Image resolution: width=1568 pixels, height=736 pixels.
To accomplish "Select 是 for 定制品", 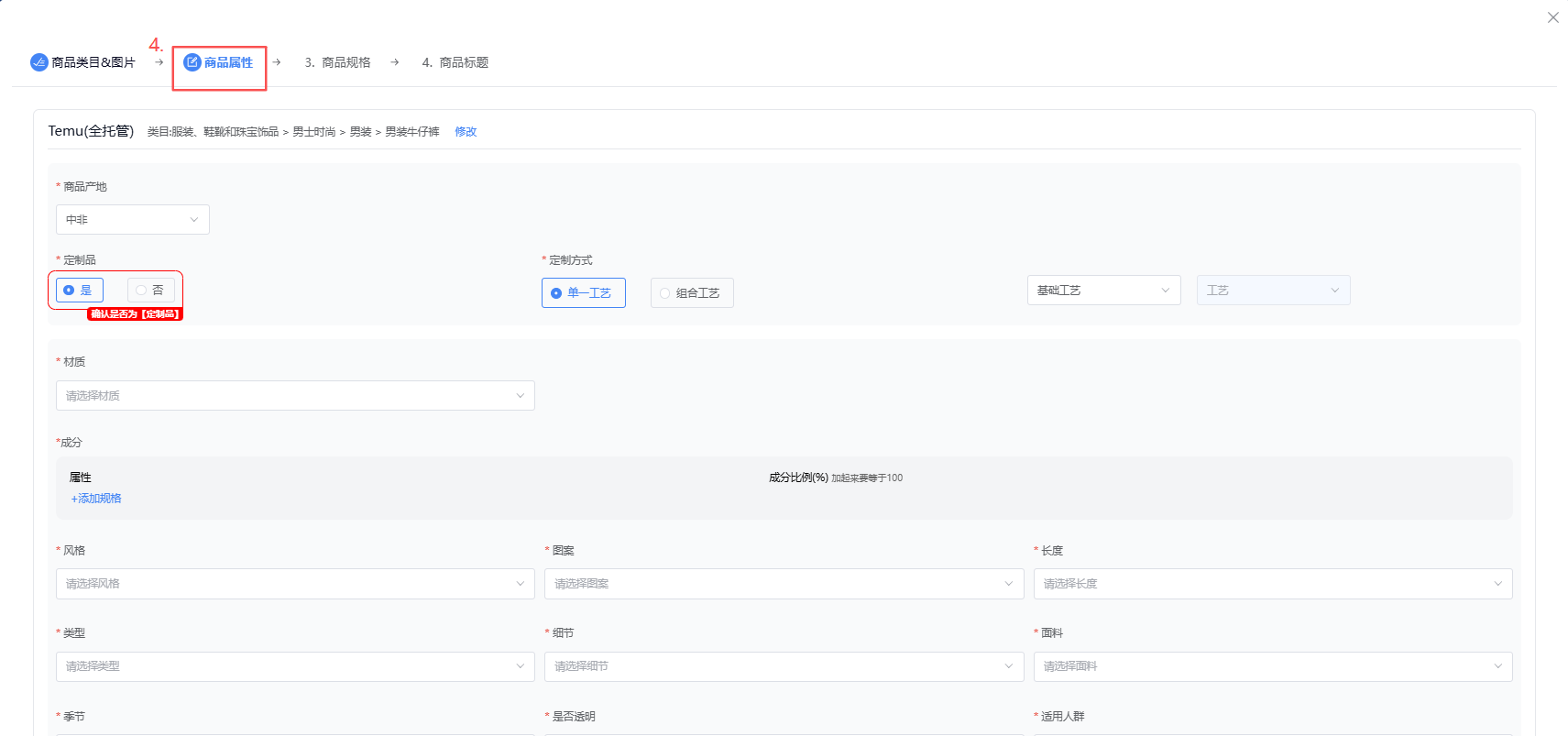I will tap(79, 291).
